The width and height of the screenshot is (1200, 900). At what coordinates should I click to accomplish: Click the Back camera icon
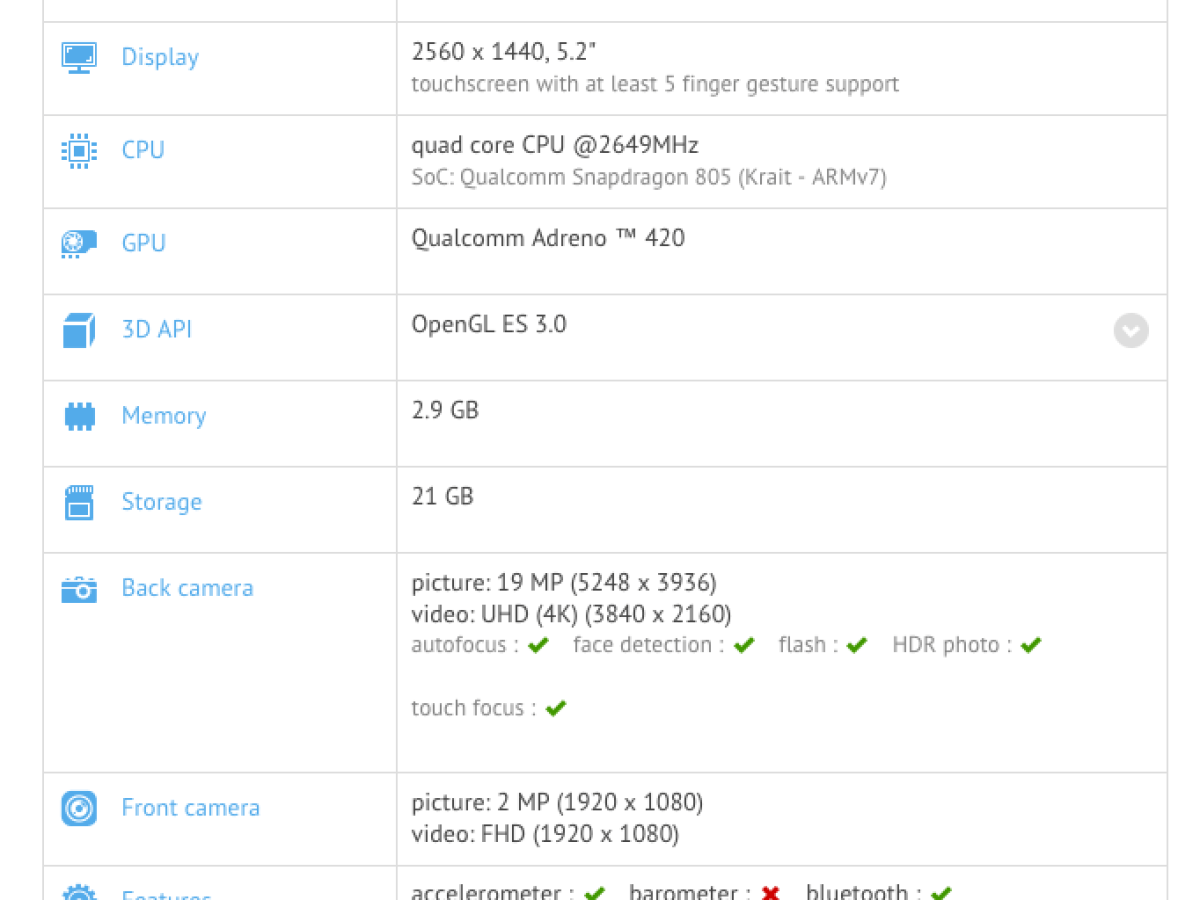pos(79,589)
